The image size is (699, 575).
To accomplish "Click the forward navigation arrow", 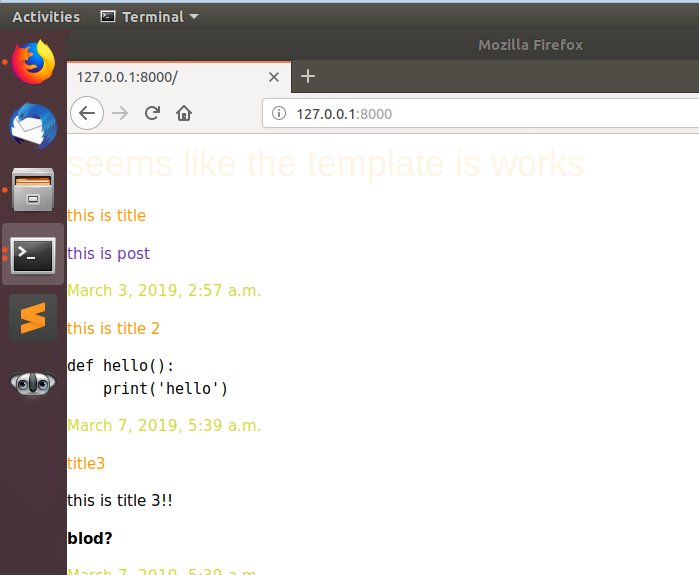I will click(x=120, y=113).
